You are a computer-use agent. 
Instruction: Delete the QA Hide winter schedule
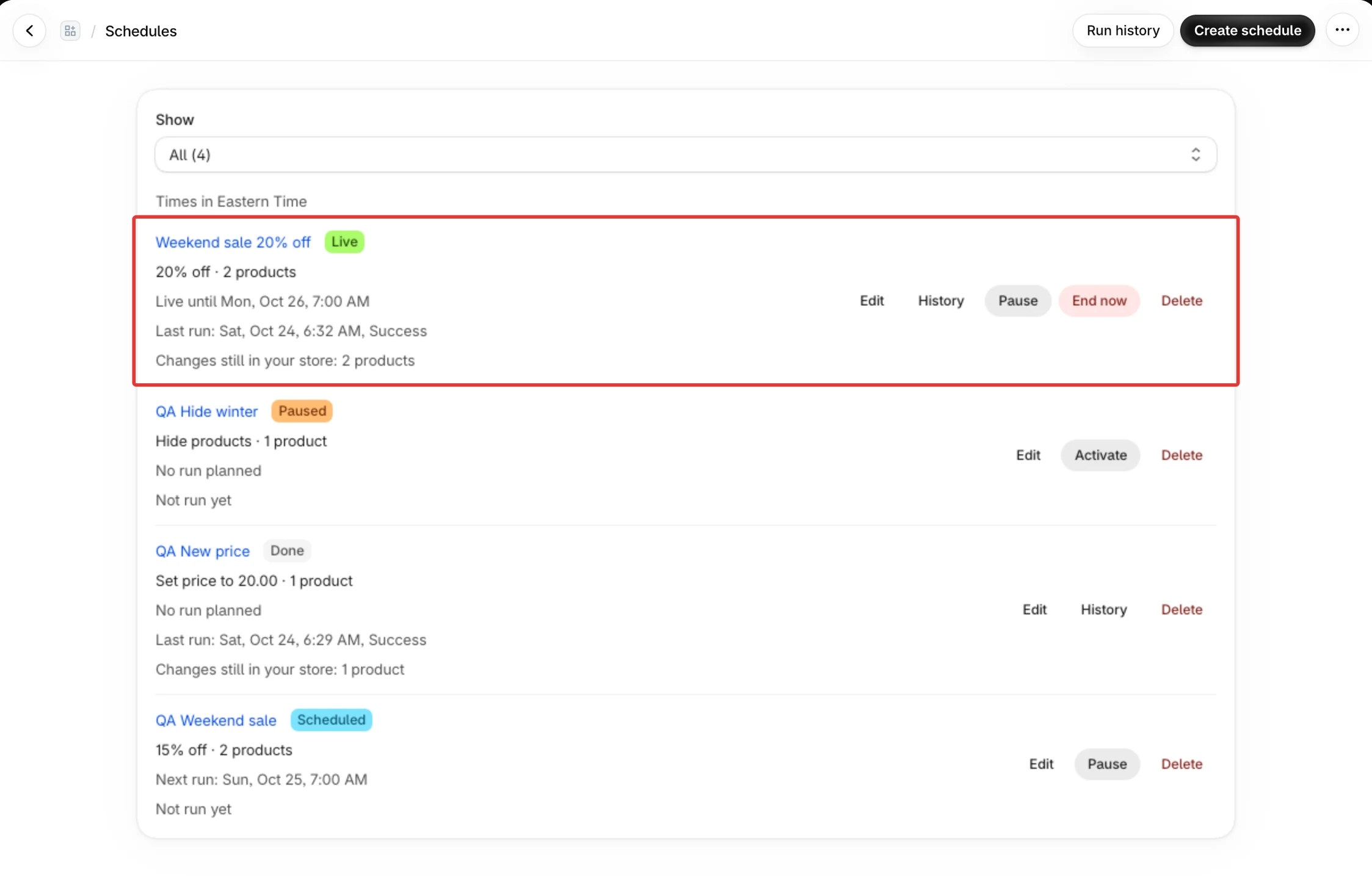point(1181,455)
